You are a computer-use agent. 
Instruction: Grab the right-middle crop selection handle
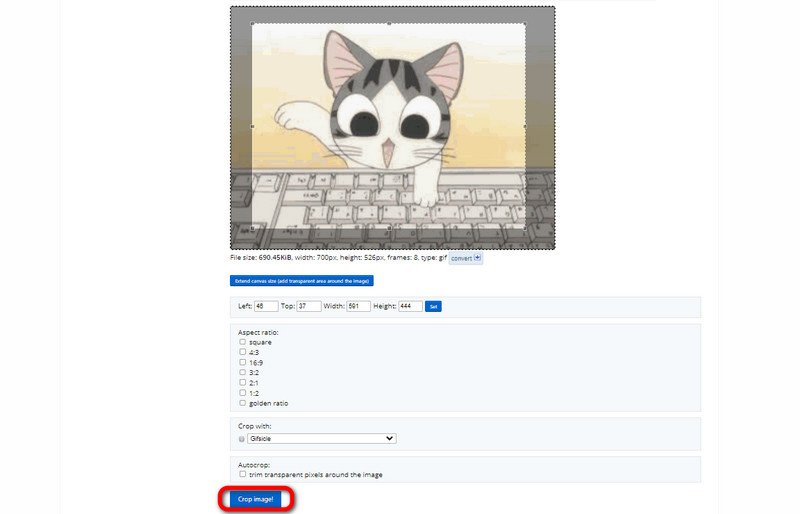(525, 126)
